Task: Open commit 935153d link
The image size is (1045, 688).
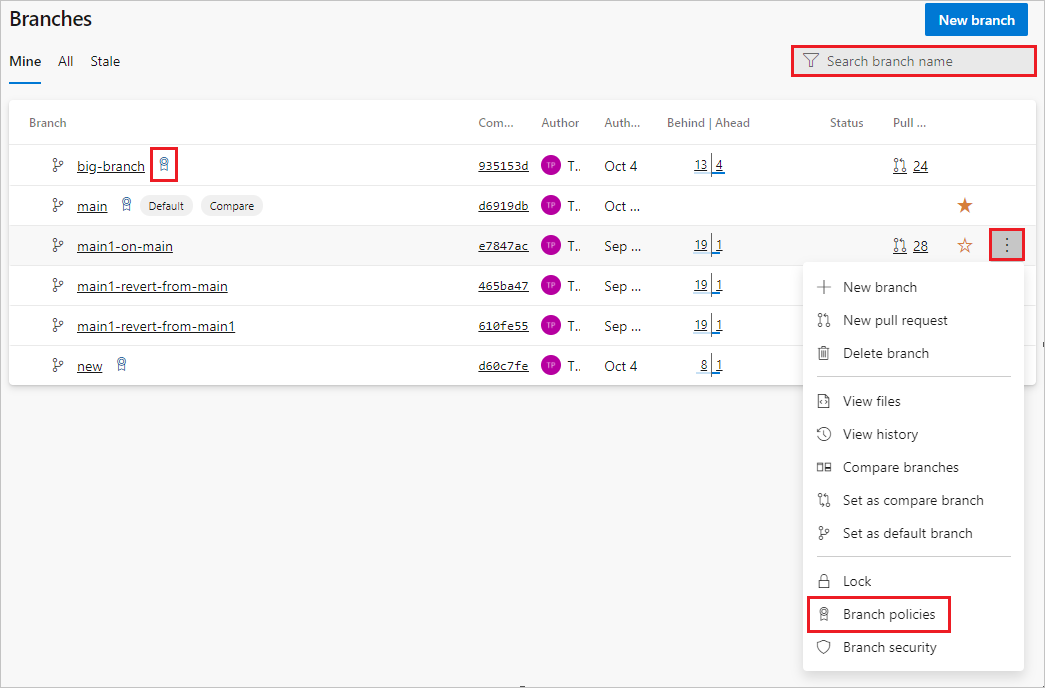Action: click(503, 165)
